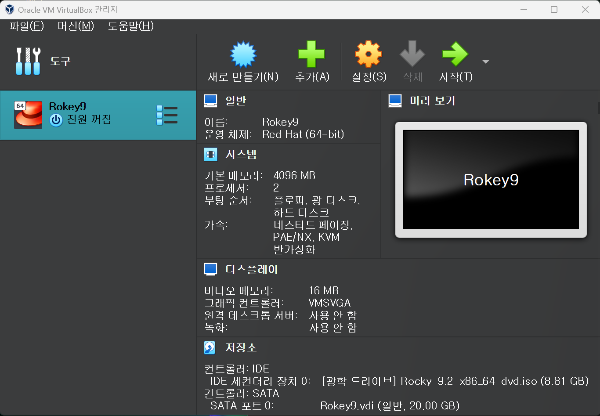The width and height of the screenshot is (600, 416).
Task: Open the File (파일) menu
Action: click(x=27, y=26)
